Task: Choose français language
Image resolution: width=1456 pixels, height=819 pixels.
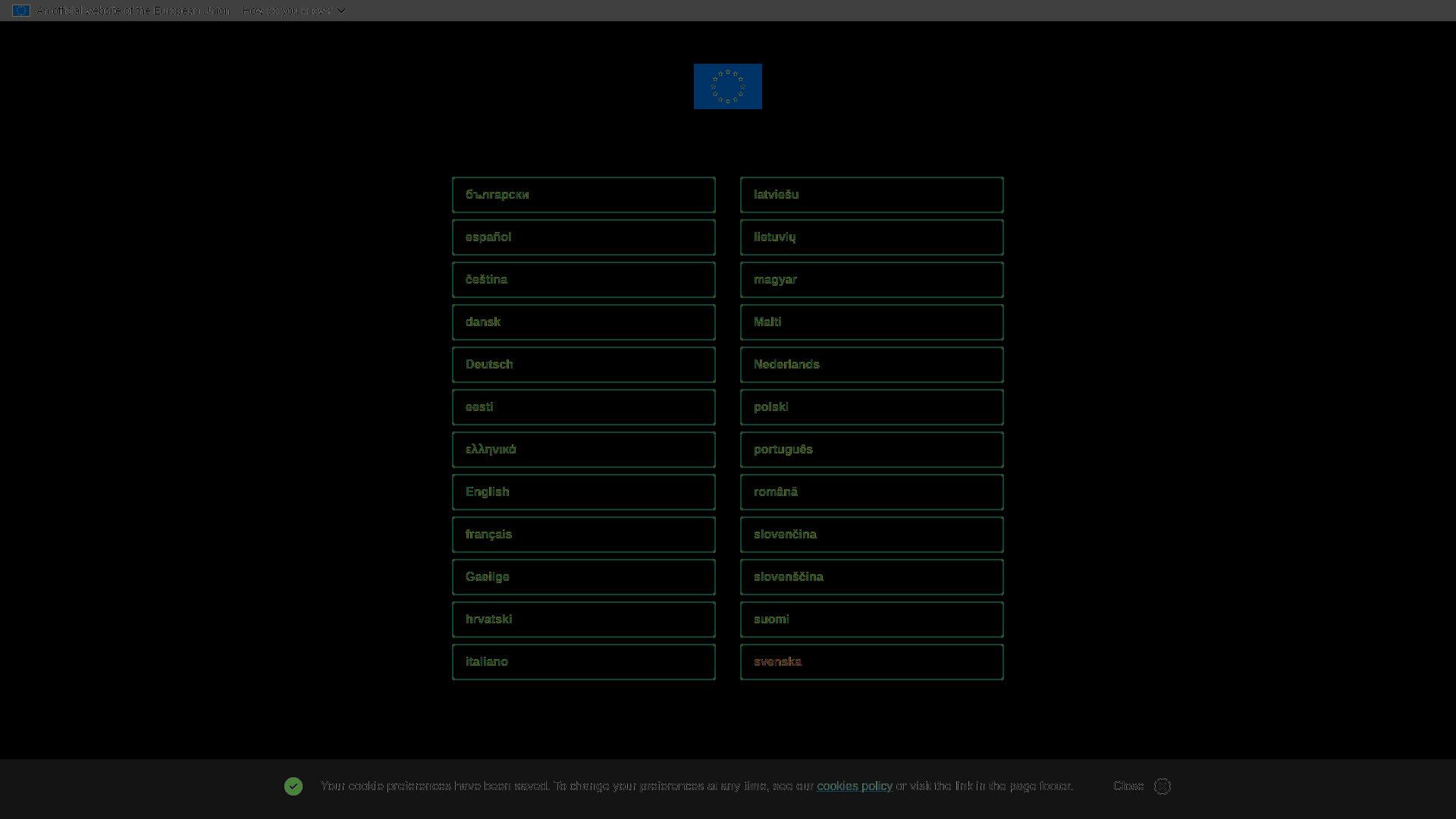Action: click(x=584, y=535)
